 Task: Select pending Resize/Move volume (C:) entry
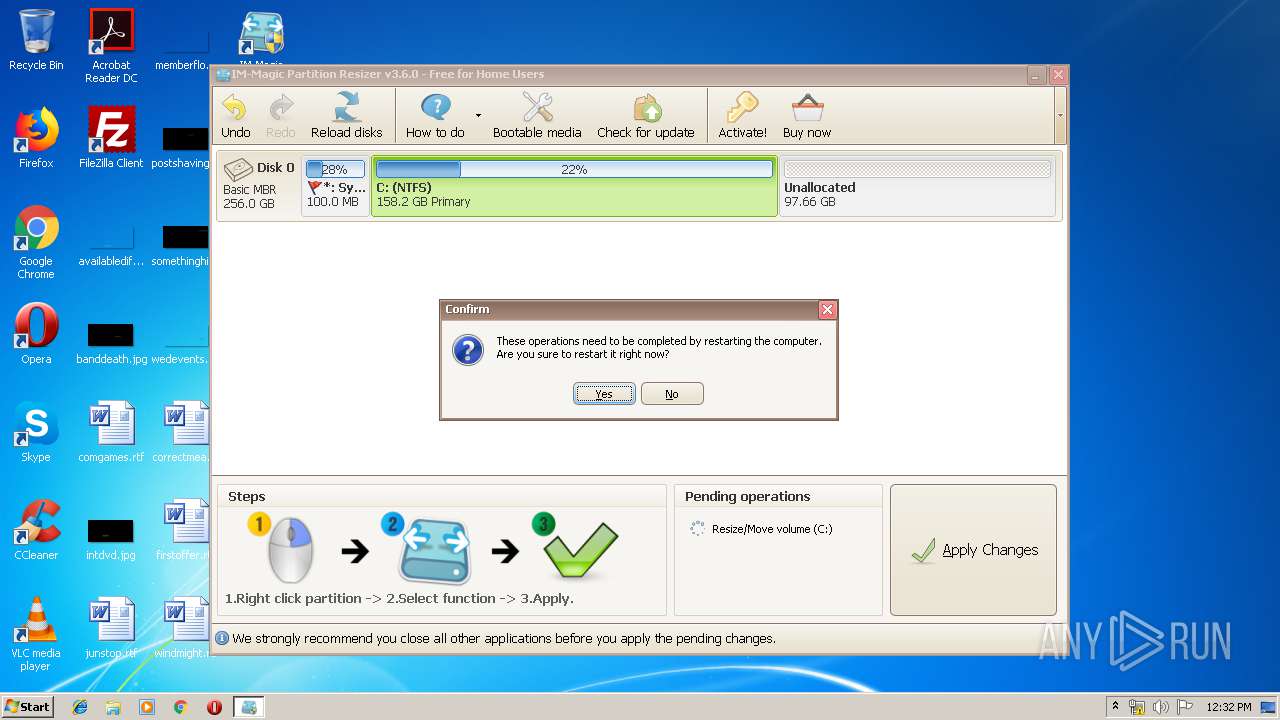click(x=761, y=529)
